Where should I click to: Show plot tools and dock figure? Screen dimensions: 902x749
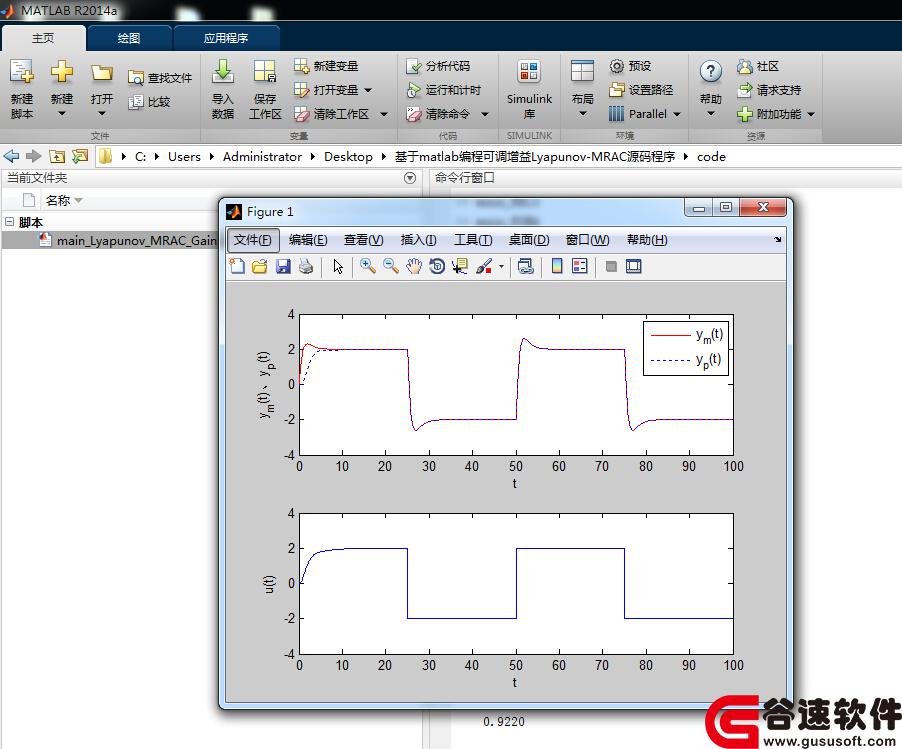click(x=633, y=266)
